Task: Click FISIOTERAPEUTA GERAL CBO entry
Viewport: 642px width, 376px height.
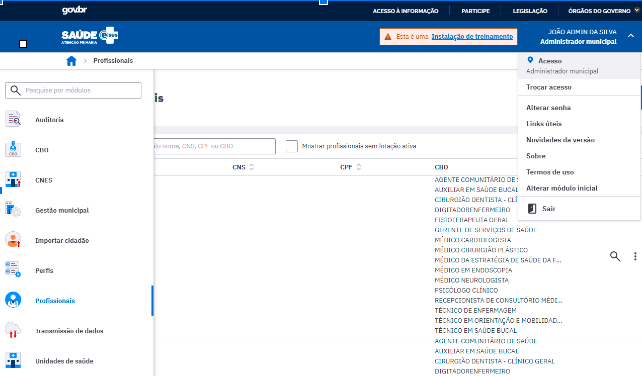Action: tap(471, 220)
